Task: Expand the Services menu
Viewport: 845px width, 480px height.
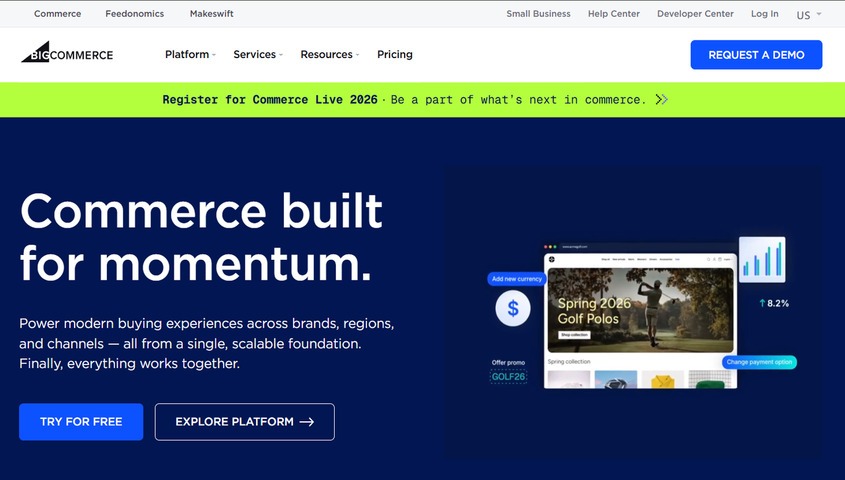Action: [258, 54]
